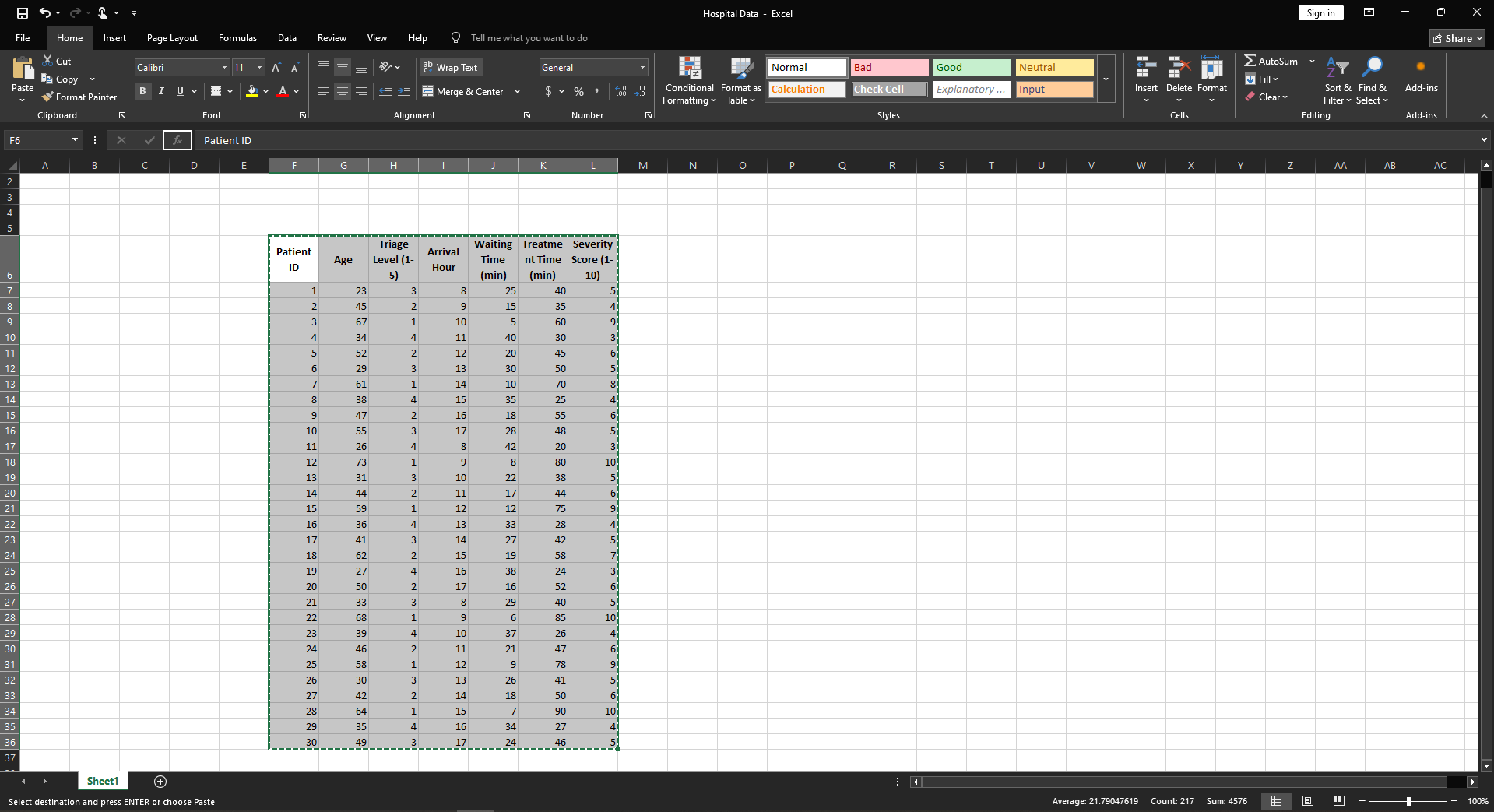This screenshot has width=1494, height=812.
Task: Toggle Bold formatting
Action: pos(142,91)
